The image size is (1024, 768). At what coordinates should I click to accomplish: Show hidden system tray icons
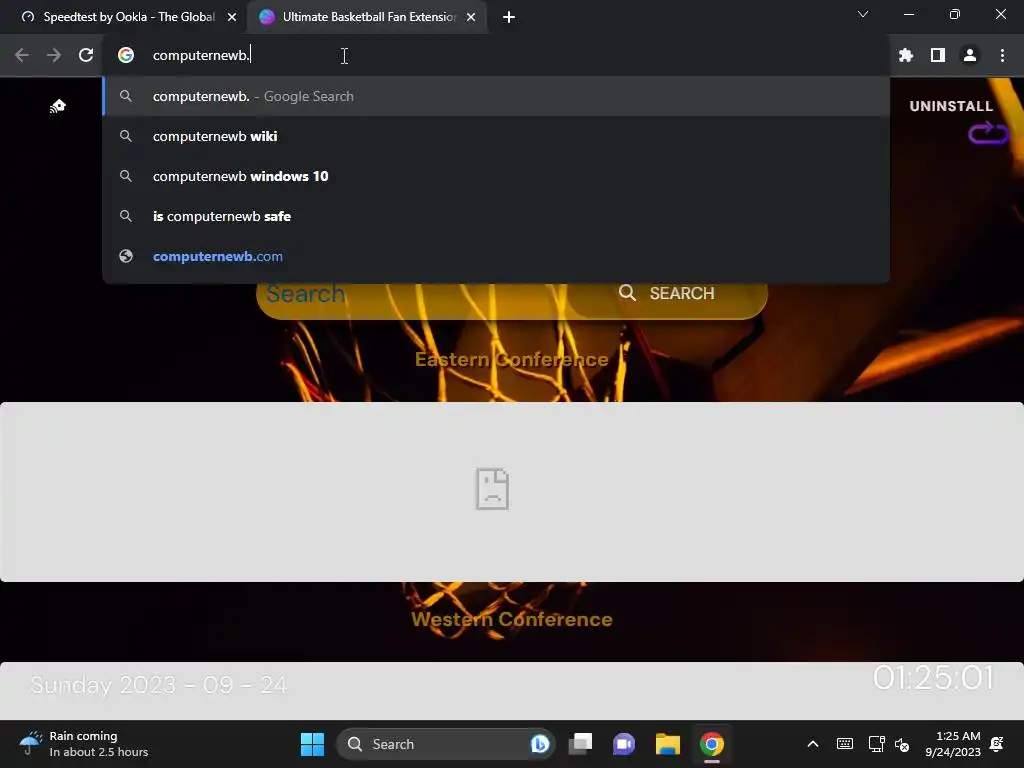point(812,744)
